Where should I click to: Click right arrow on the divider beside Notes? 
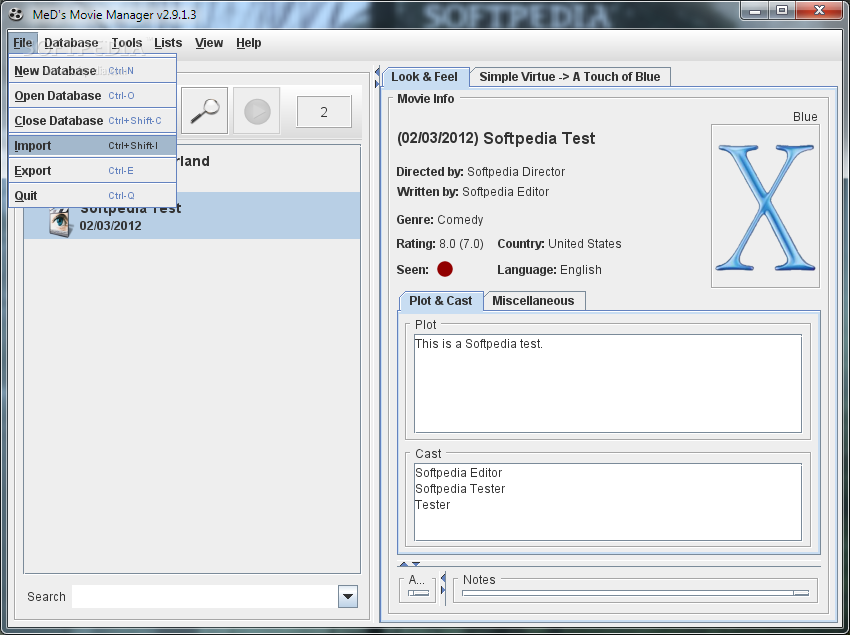443,590
